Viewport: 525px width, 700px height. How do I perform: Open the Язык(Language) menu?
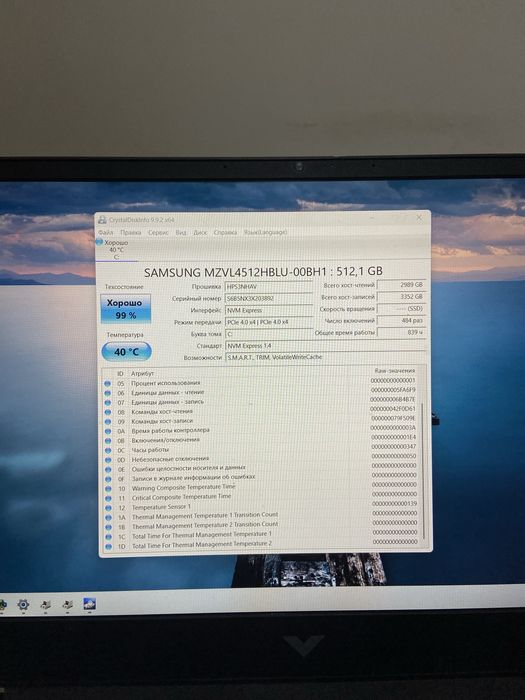[x=265, y=232]
